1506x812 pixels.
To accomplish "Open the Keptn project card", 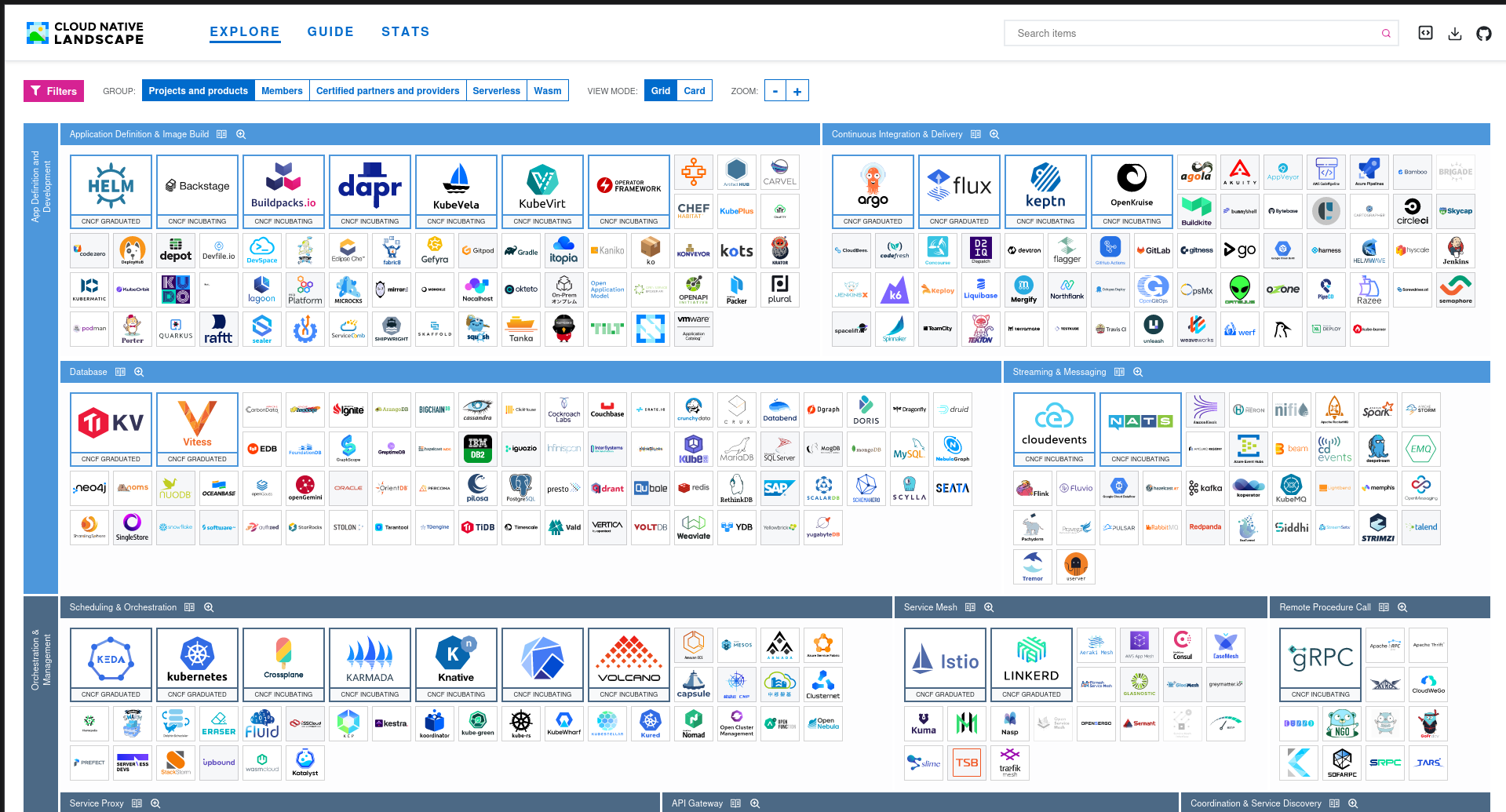I will (1045, 191).
